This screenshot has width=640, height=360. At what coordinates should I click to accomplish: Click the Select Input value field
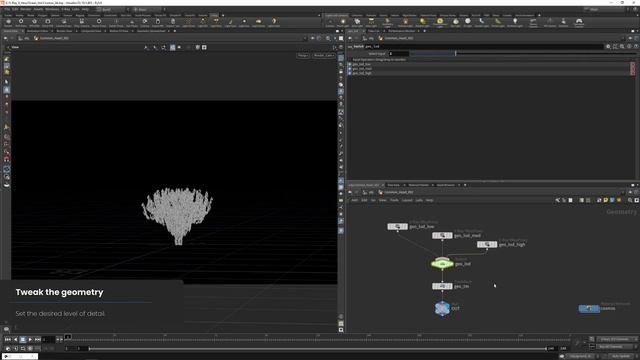click(398, 53)
